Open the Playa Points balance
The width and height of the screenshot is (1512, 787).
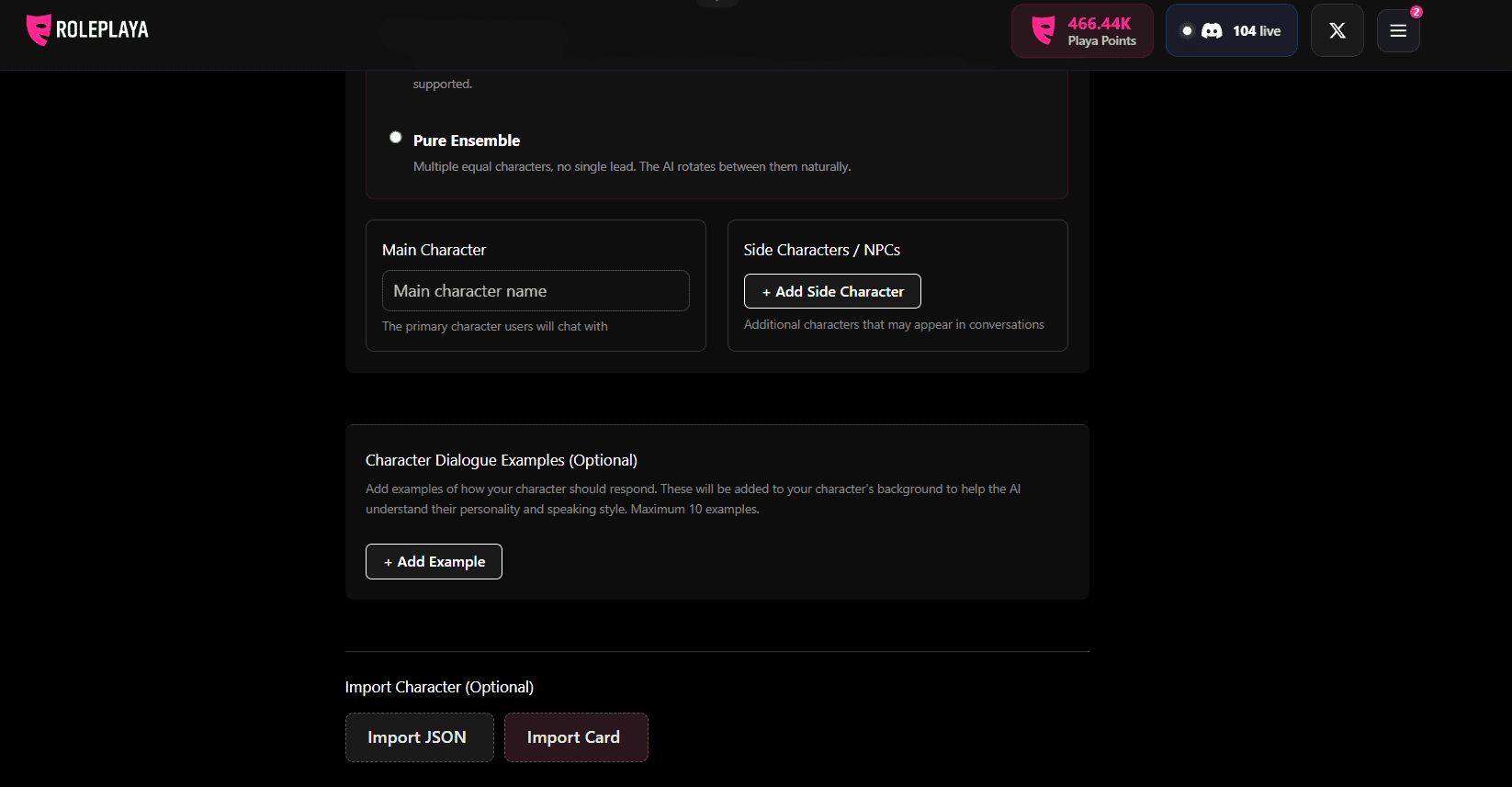pos(1082,31)
